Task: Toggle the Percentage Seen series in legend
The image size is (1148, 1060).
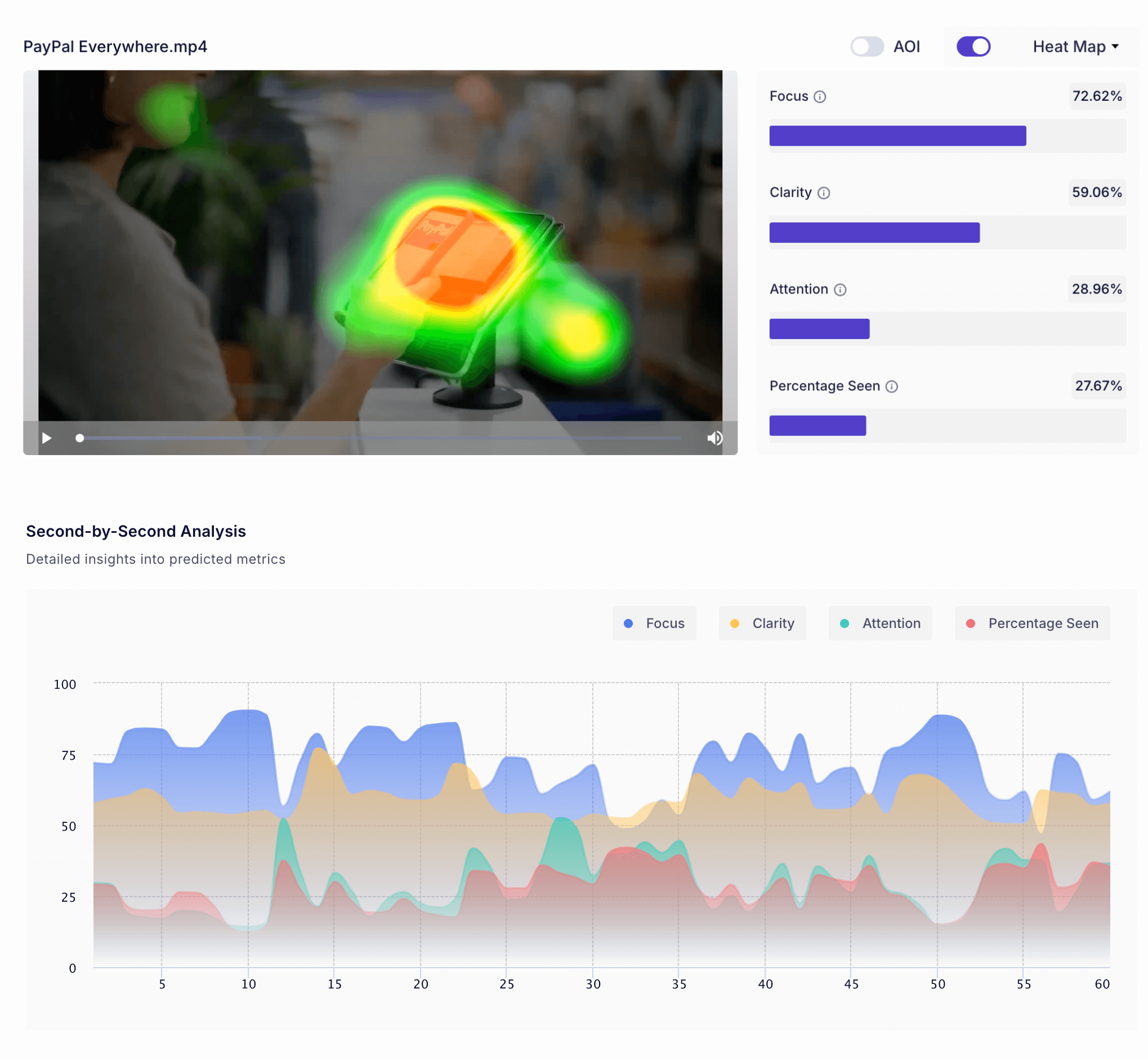Action: click(x=1032, y=623)
